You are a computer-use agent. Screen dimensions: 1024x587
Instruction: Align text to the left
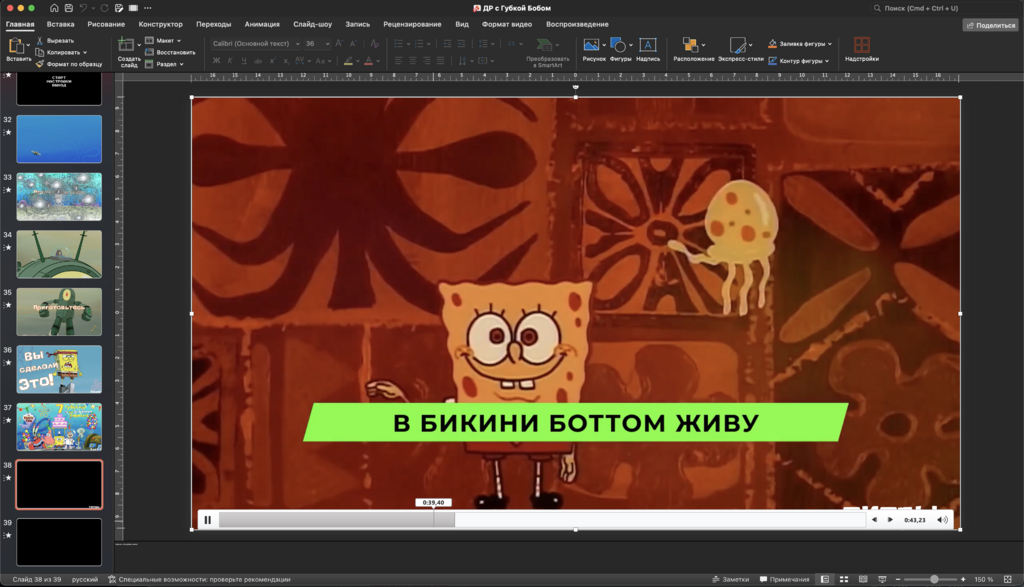(x=398, y=61)
